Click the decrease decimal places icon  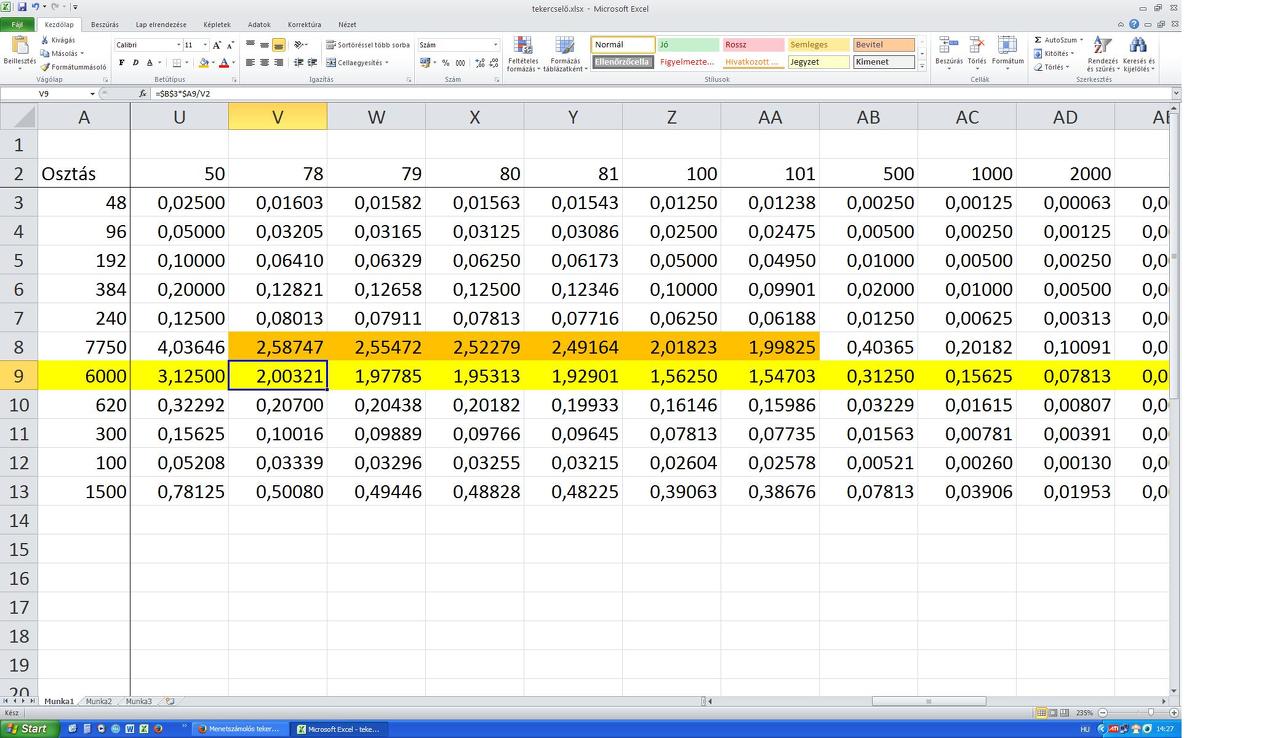(493, 62)
